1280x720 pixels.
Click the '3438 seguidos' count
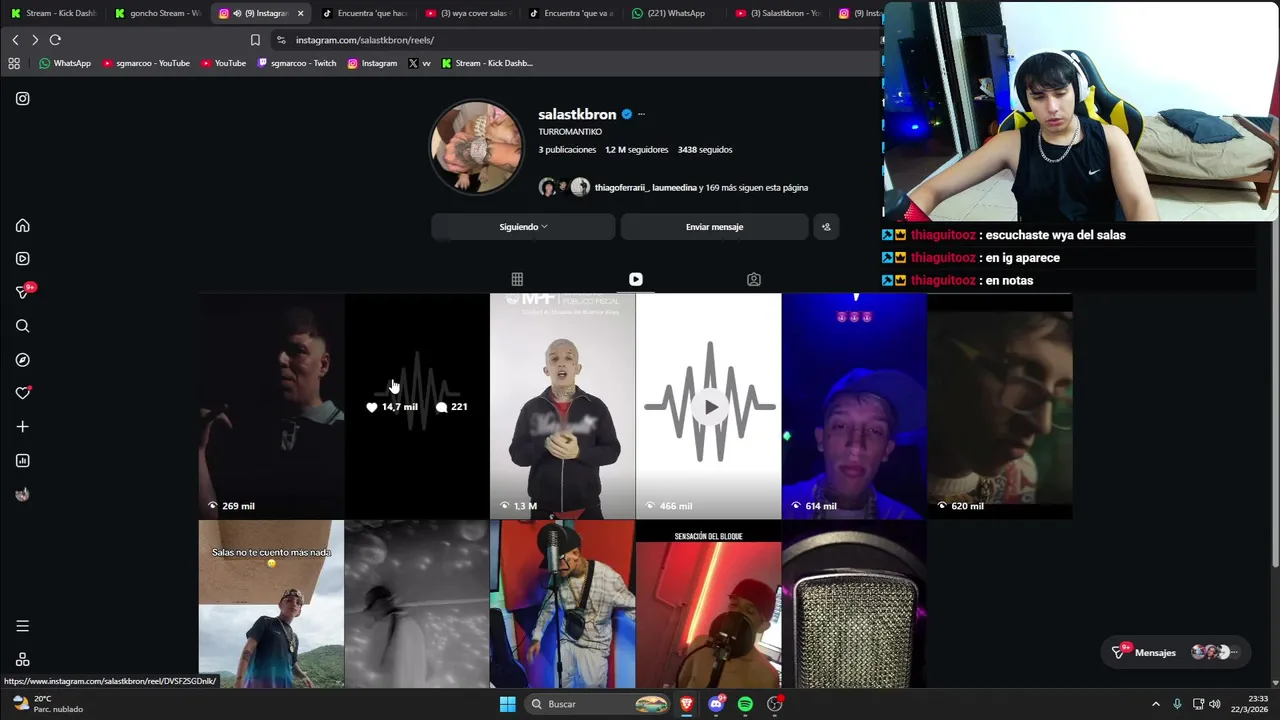click(x=705, y=150)
